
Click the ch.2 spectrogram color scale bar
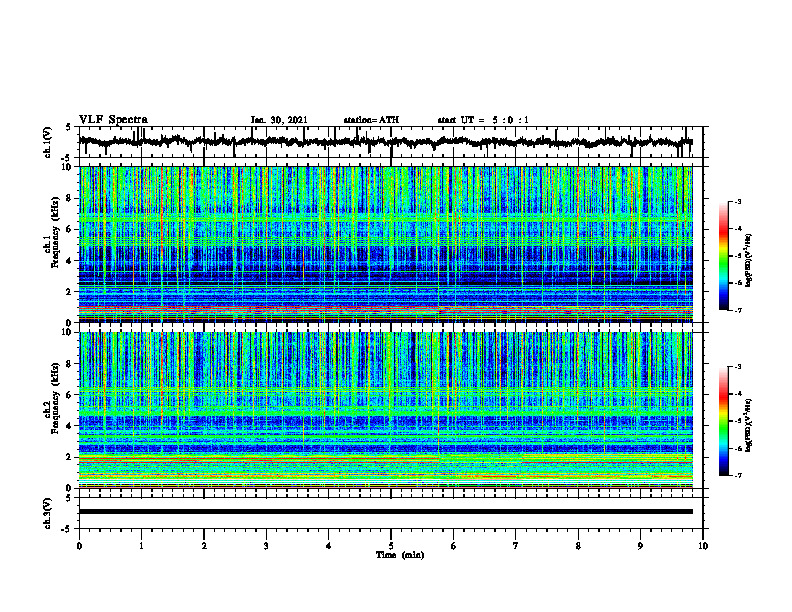[x=723, y=421]
